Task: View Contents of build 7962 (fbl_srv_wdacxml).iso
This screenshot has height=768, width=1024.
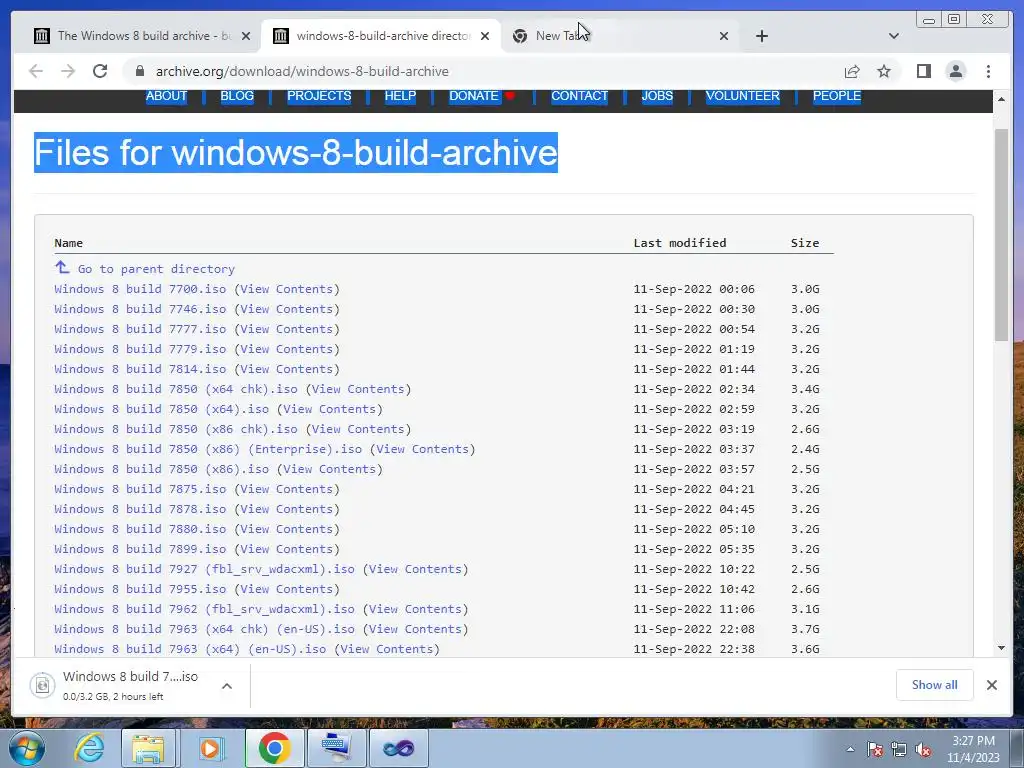Action: (415, 609)
